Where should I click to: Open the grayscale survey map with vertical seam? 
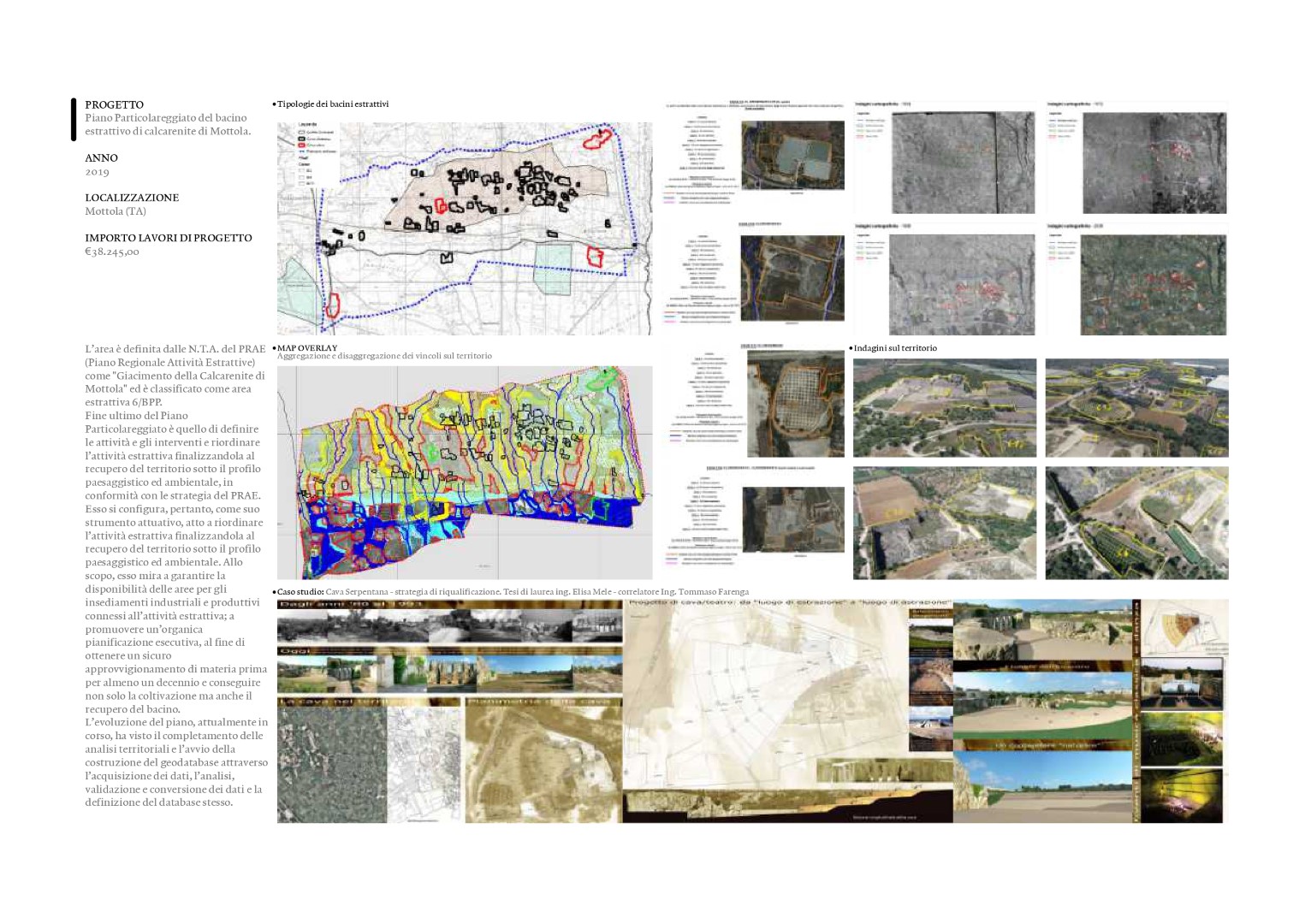coord(963,163)
